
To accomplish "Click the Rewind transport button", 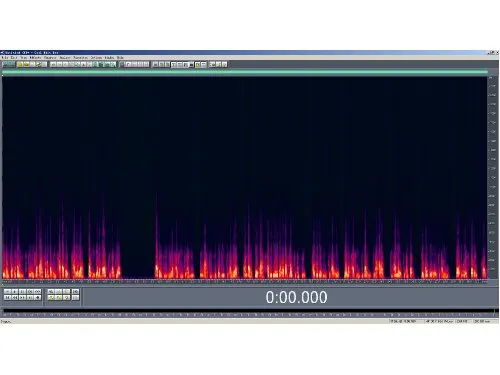I will (15, 297).
